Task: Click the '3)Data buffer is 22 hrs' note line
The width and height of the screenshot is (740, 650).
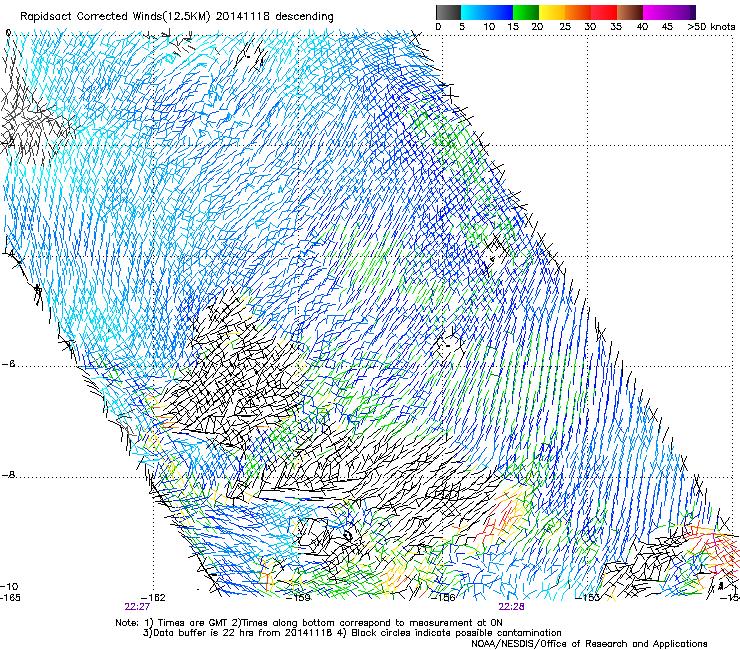Action: (352, 633)
